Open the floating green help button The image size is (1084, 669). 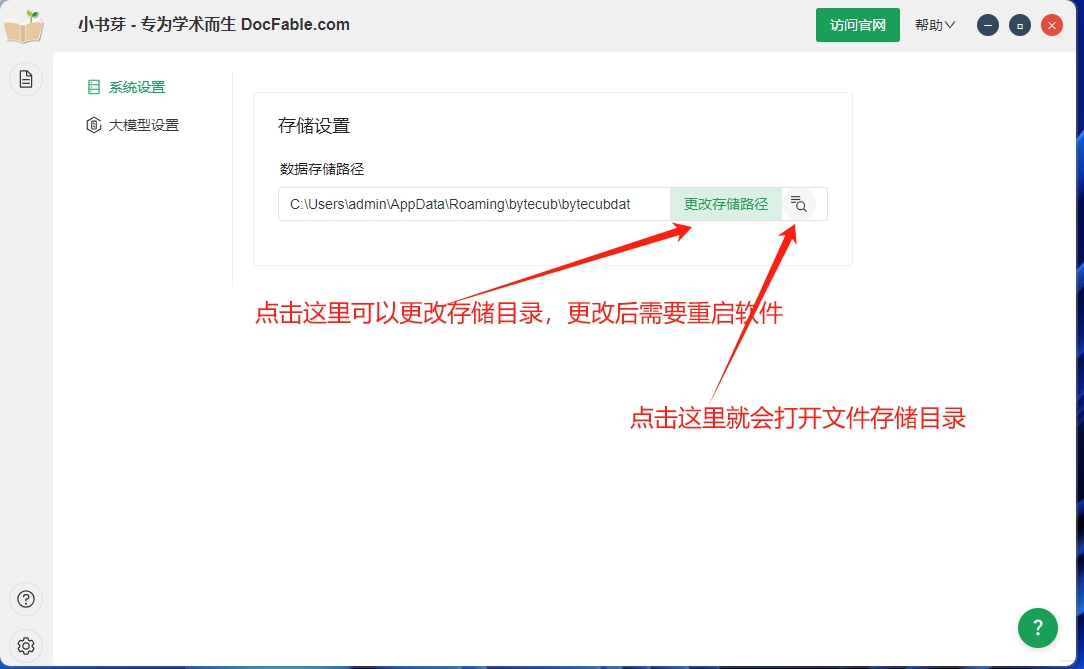pyautogui.click(x=1037, y=627)
